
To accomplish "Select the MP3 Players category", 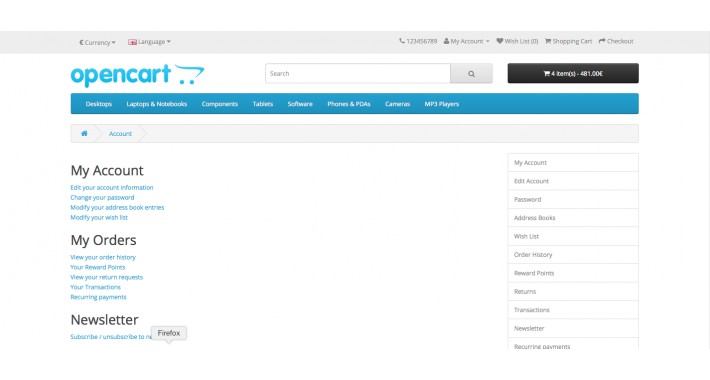I will (441, 104).
